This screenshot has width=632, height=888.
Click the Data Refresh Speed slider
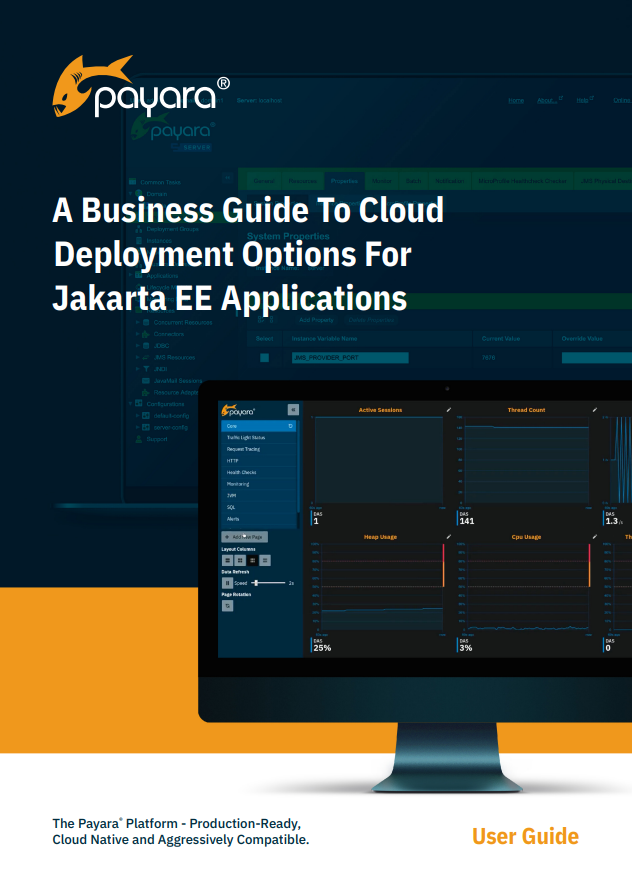(268, 582)
